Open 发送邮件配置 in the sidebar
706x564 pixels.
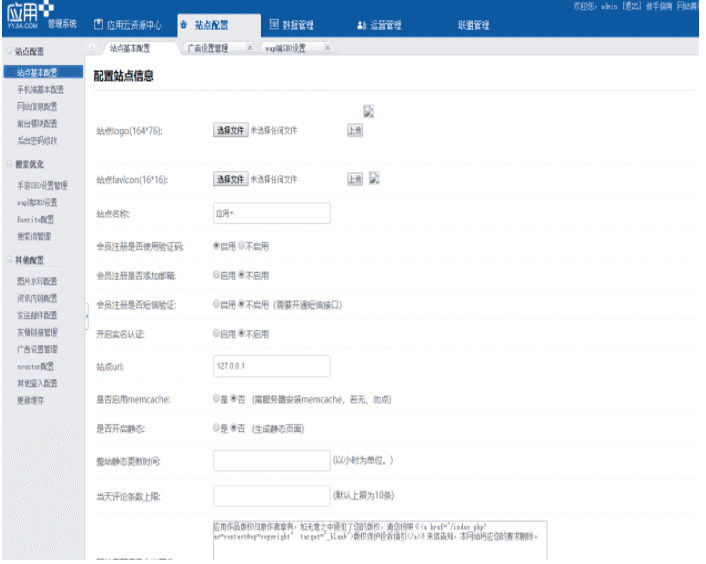point(37,316)
